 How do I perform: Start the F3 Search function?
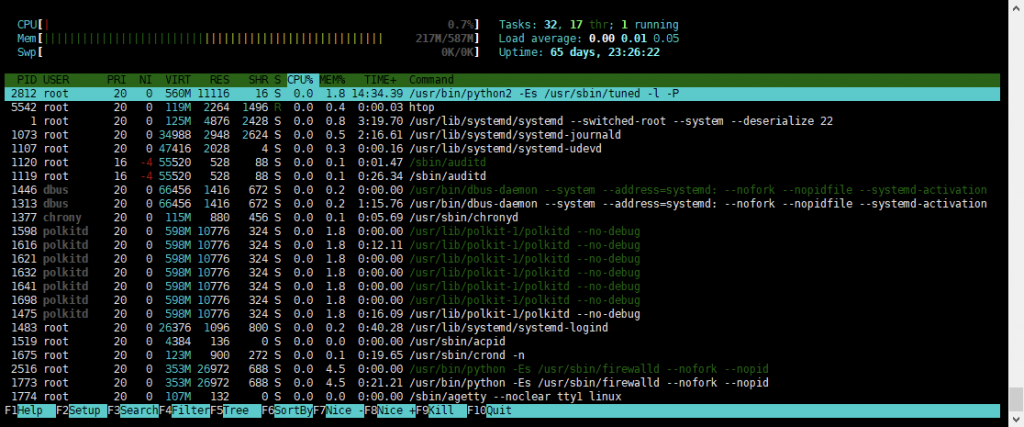pyautogui.click(x=133, y=411)
